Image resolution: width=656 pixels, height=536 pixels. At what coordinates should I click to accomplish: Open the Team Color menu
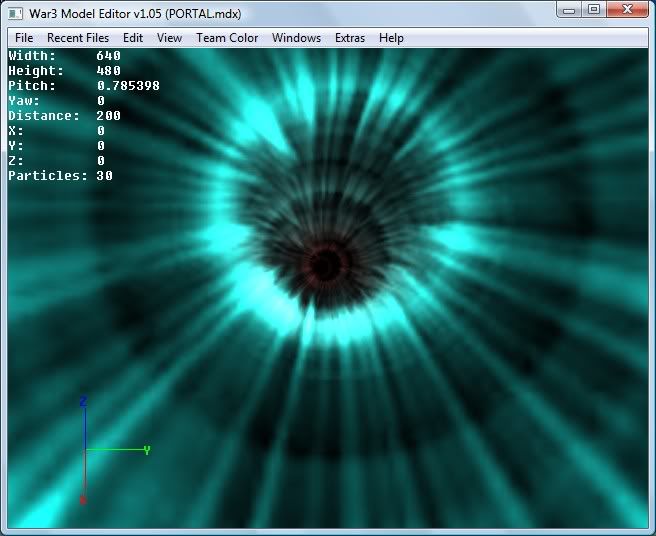227,38
